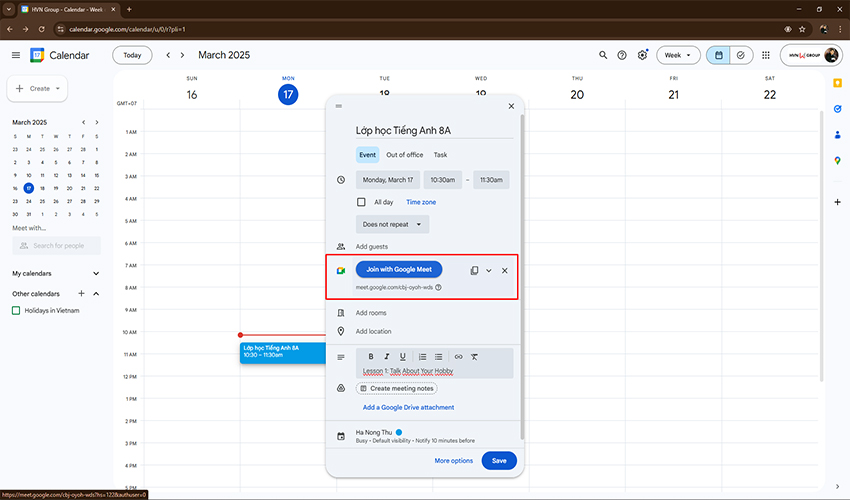Collapse the Other calendars section

96,293
